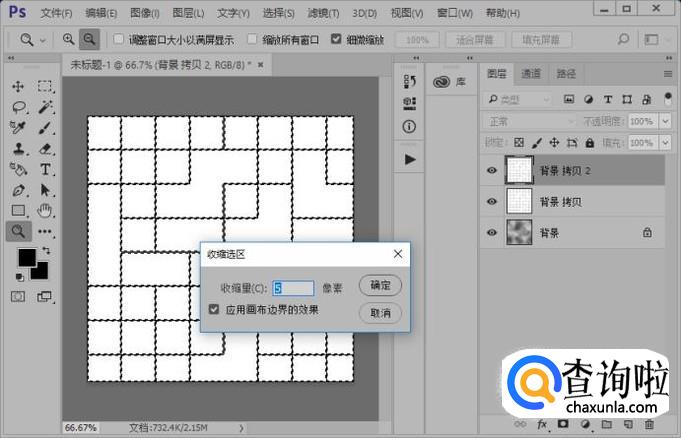Lock all layer attributes with padlock

[589, 143]
